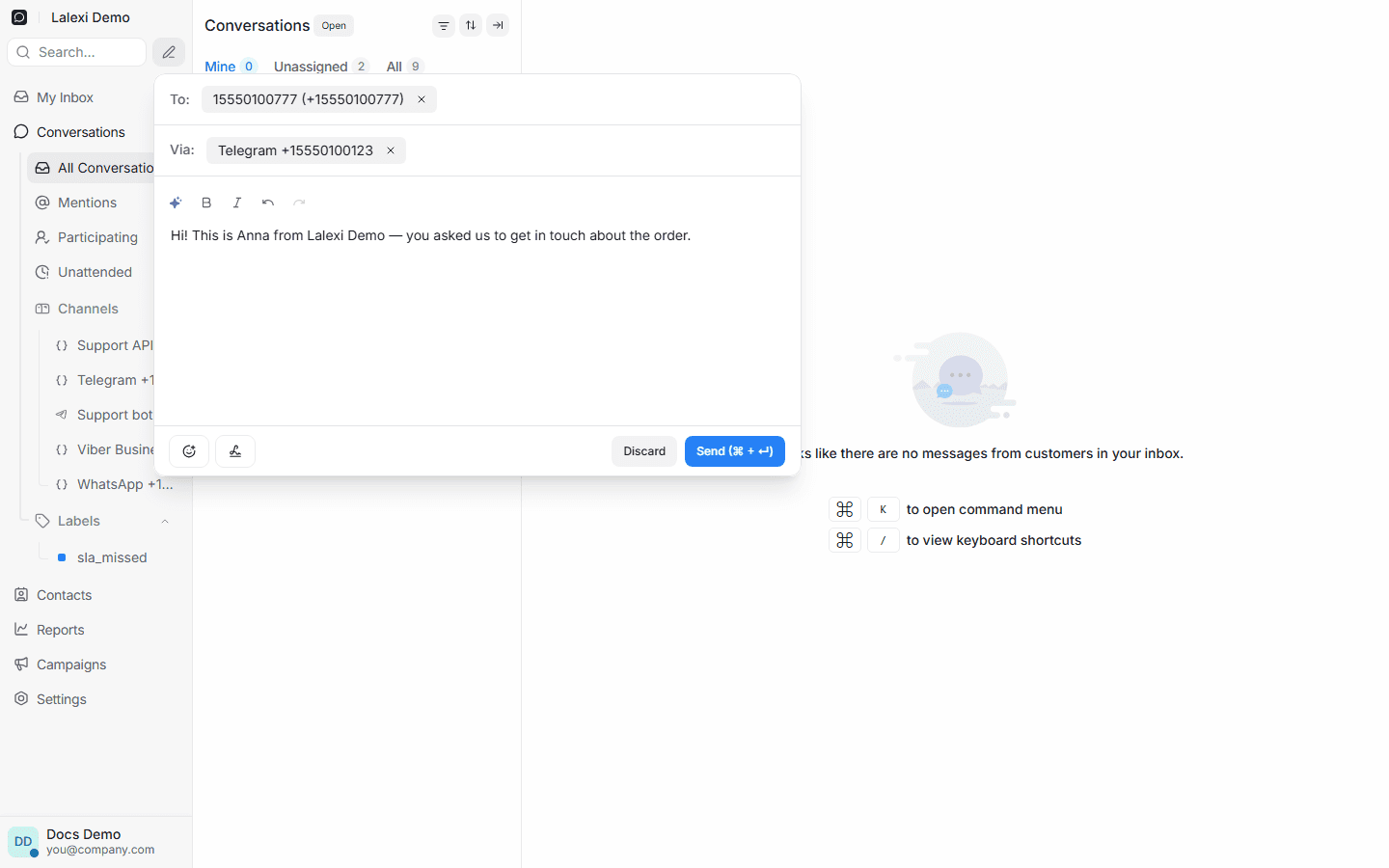Toggle the message signature button

[x=235, y=451]
